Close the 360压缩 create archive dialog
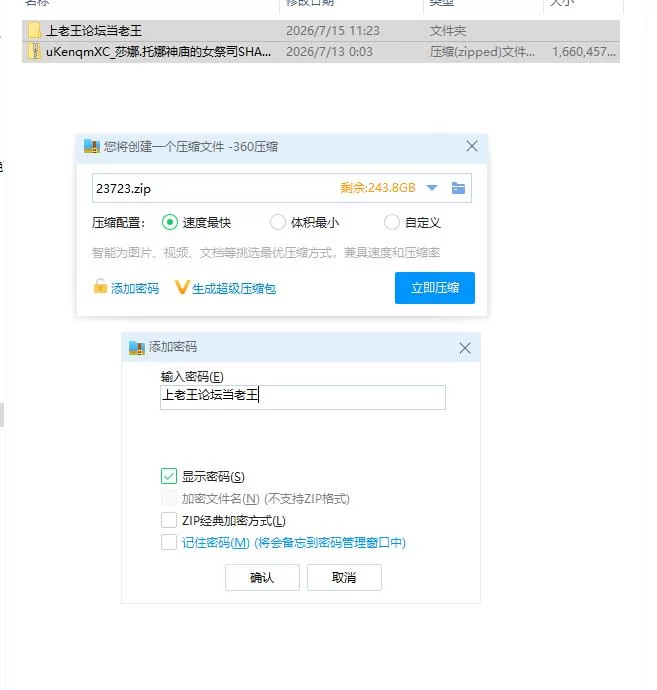 coord(472,146)
